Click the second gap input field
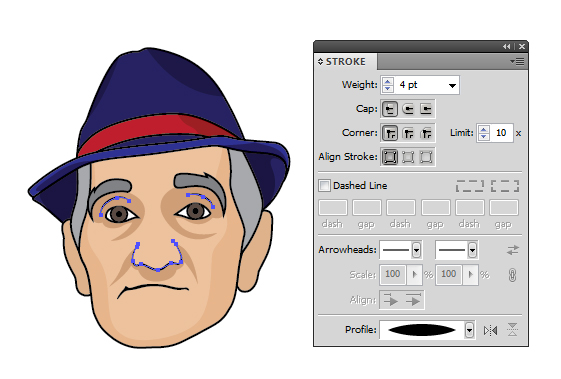561x379 pixels. pos(435,208)
